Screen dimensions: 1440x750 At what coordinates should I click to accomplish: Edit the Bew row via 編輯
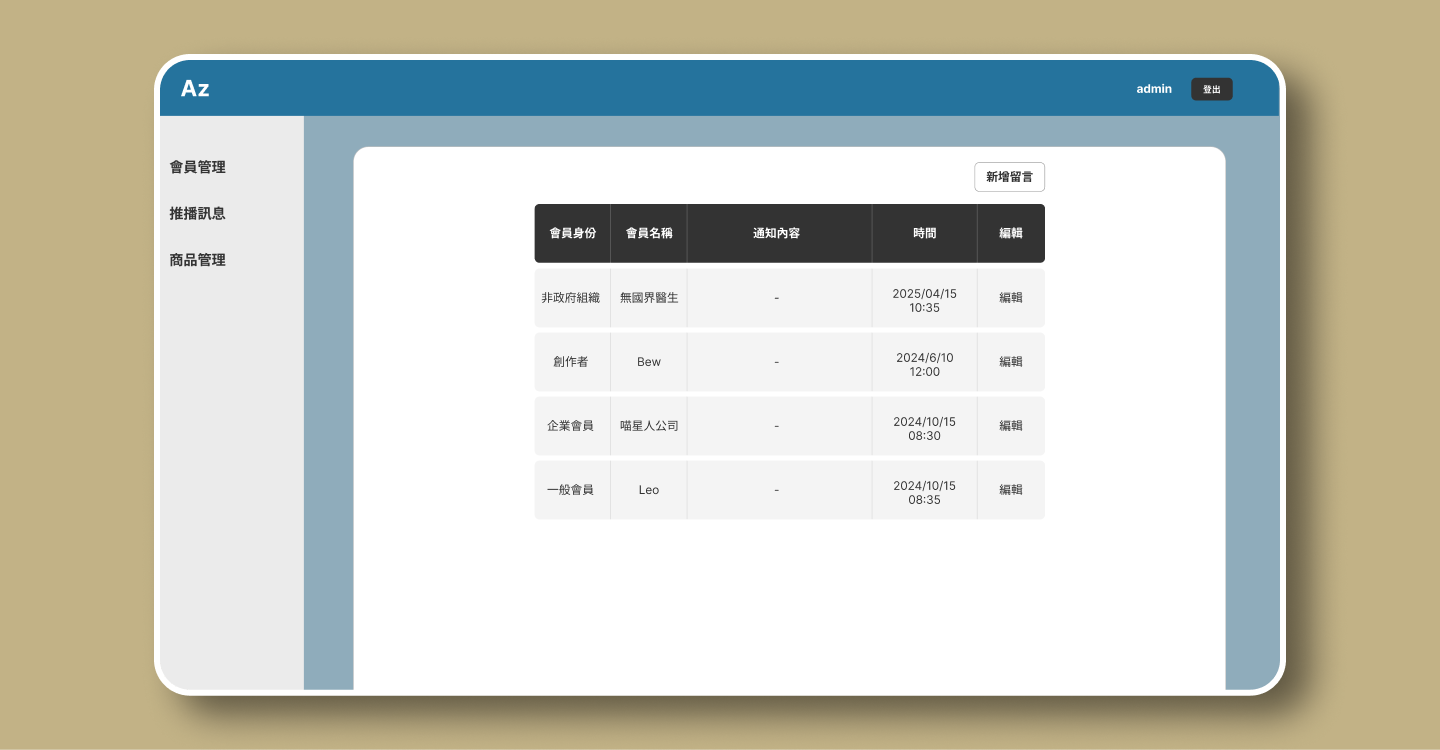1010,362
